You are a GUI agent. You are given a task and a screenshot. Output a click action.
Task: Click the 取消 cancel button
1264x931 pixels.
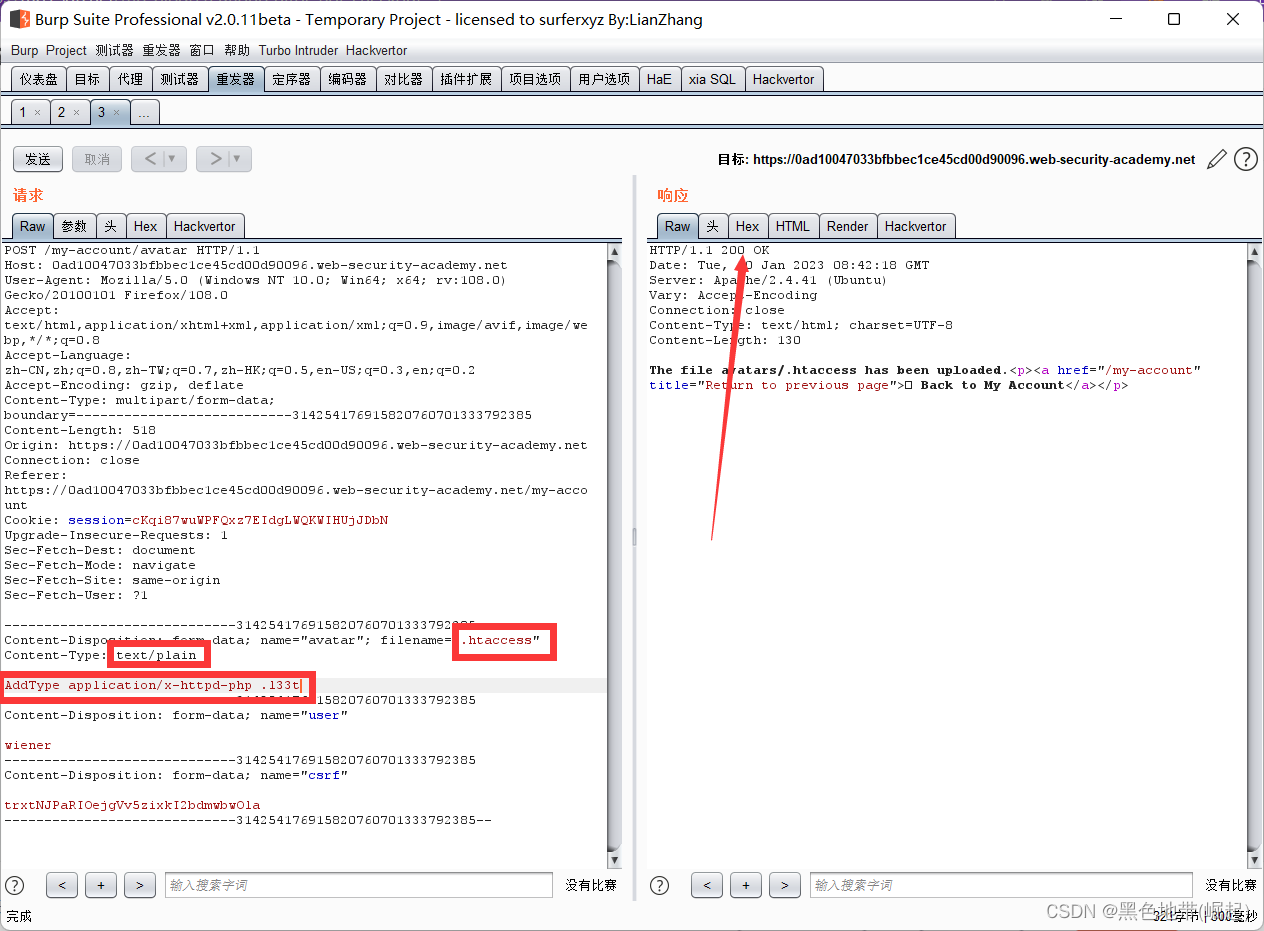(97, 159)
